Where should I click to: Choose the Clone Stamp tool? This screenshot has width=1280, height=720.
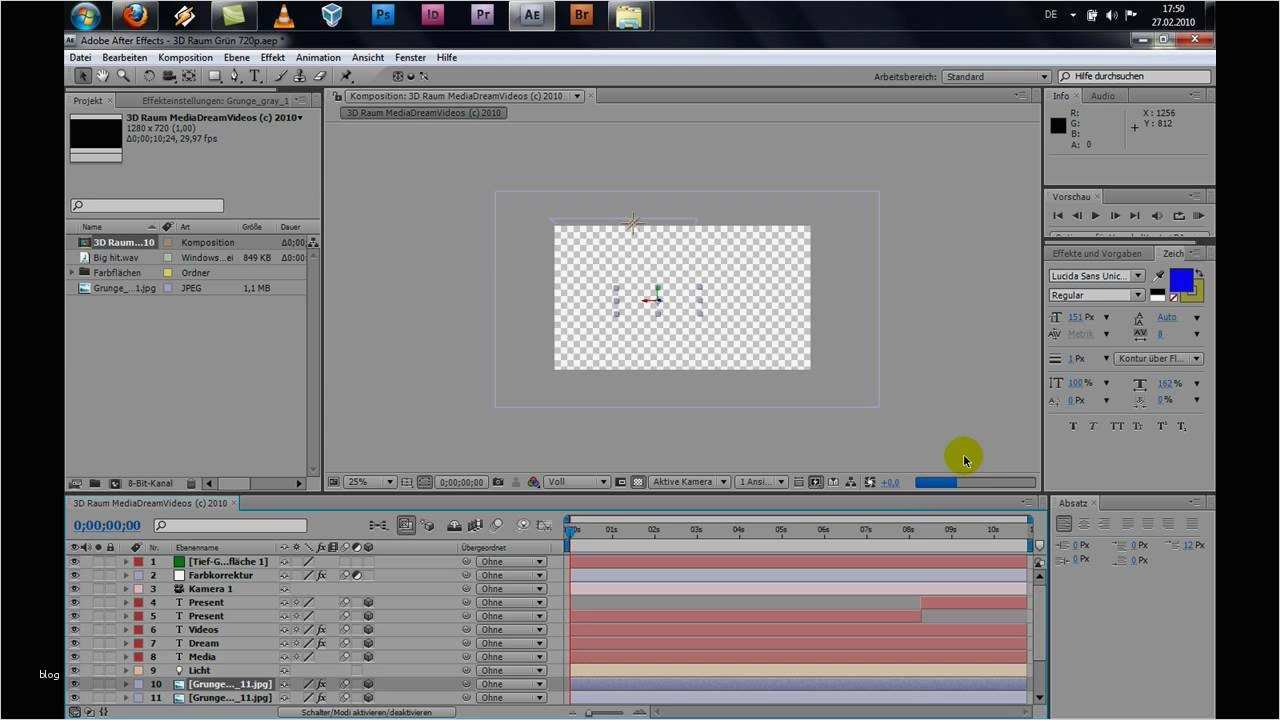(300, 76)
